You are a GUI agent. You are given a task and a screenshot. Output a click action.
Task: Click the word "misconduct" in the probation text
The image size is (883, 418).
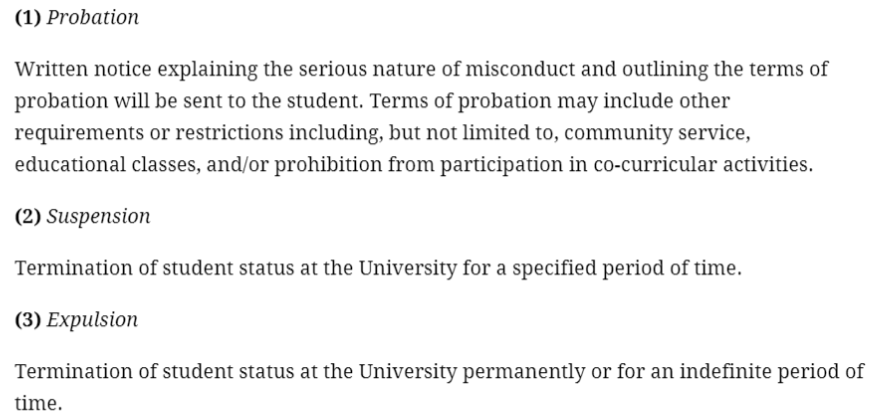pos(539,71)
